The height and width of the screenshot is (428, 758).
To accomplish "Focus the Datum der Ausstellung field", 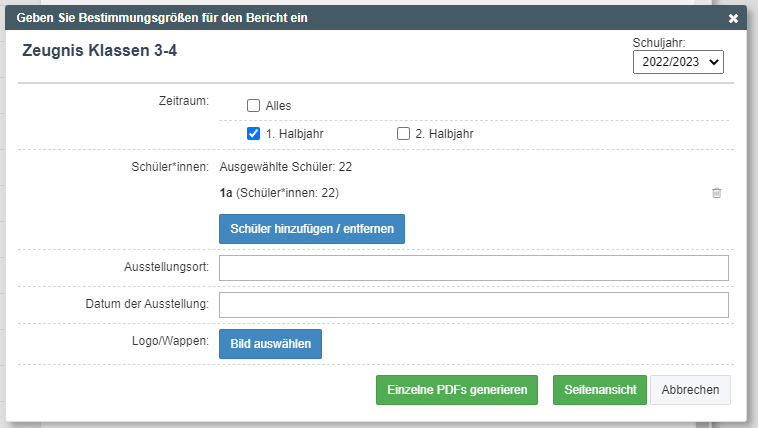I will click(x=474, y=305).
